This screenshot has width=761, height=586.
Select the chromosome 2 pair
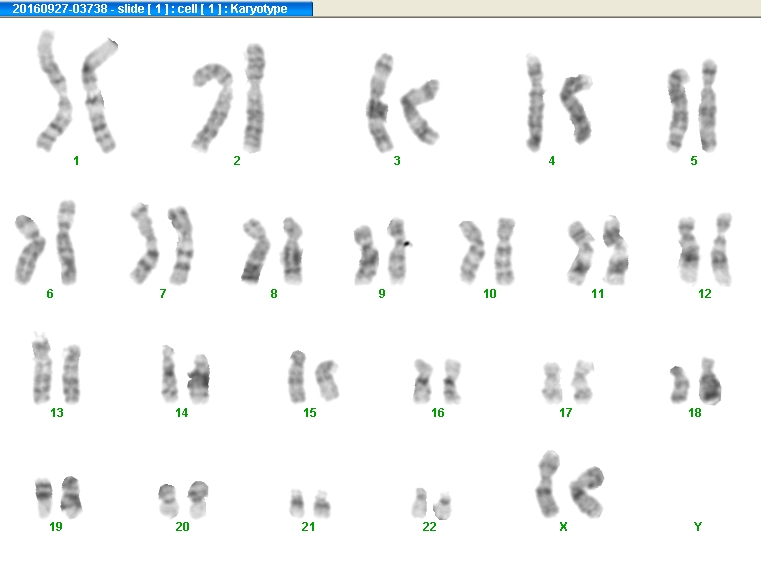(229, 98)
